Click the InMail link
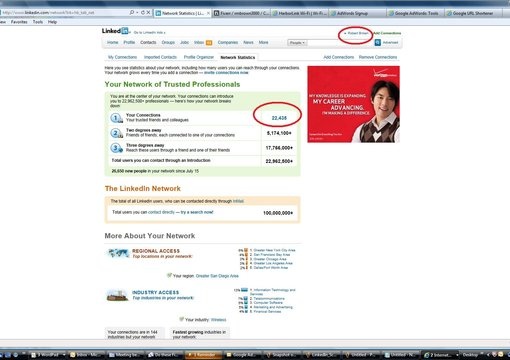This screenshot has width=510, height=360. (238, 201)
